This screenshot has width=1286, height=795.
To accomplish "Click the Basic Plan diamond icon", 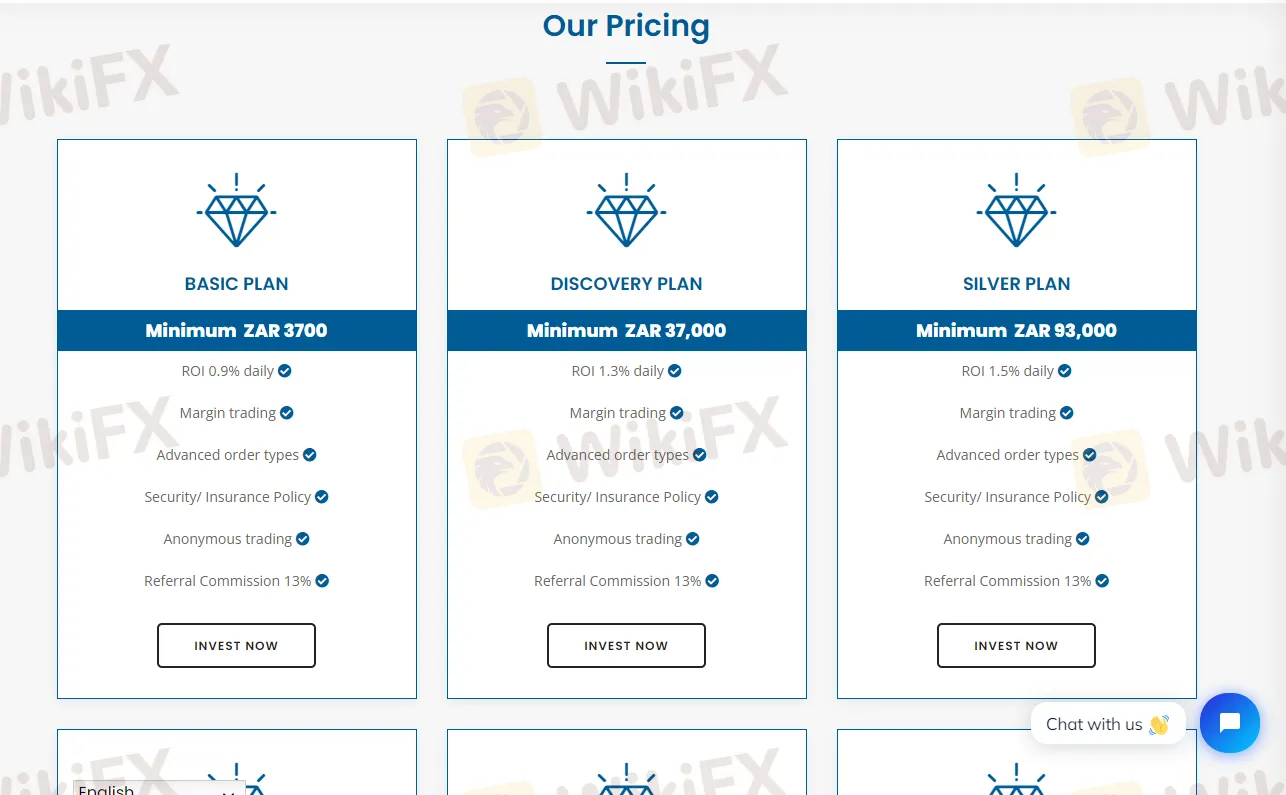I will point(236,211).
